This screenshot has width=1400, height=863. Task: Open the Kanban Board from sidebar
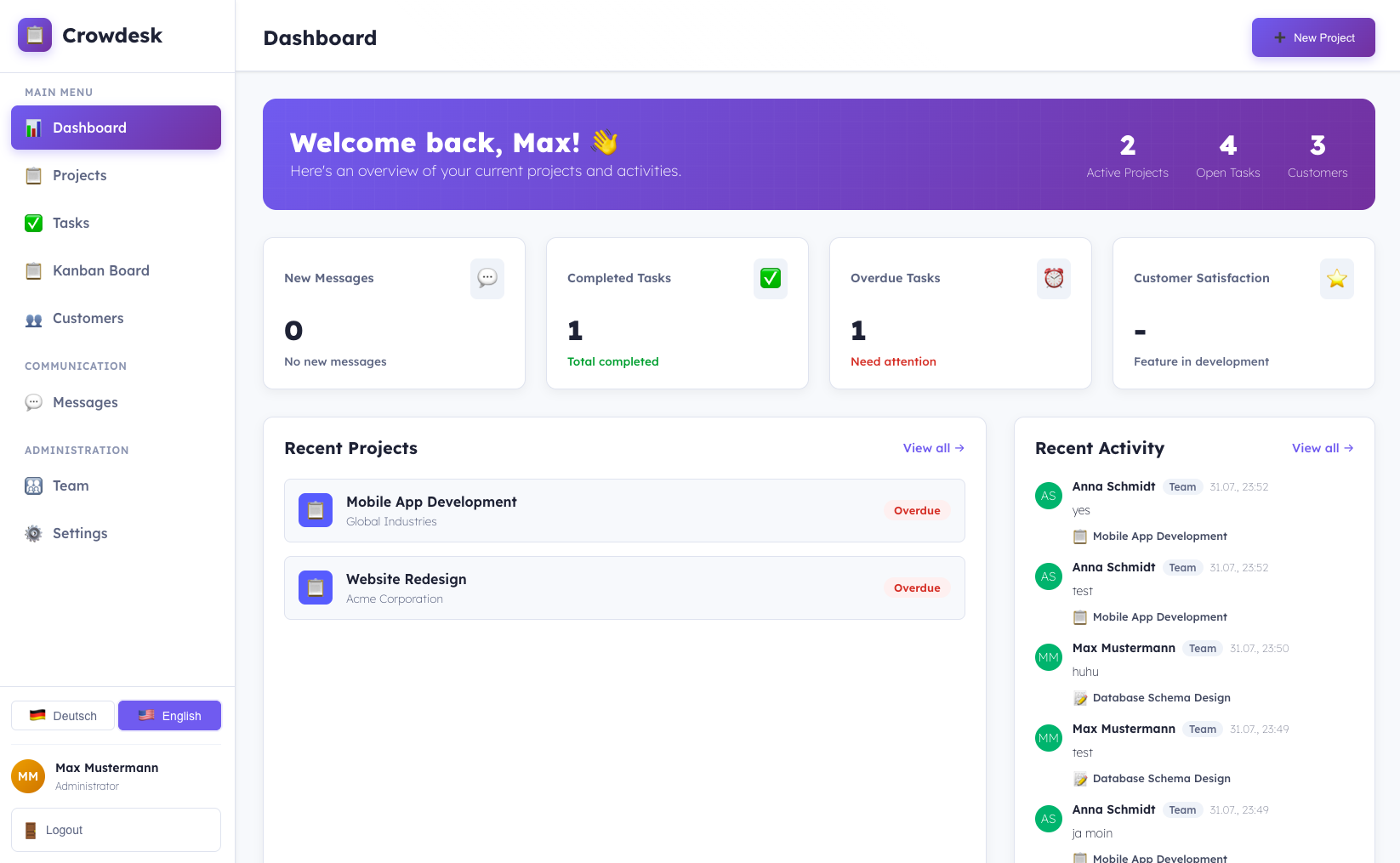tap(100, 270)
